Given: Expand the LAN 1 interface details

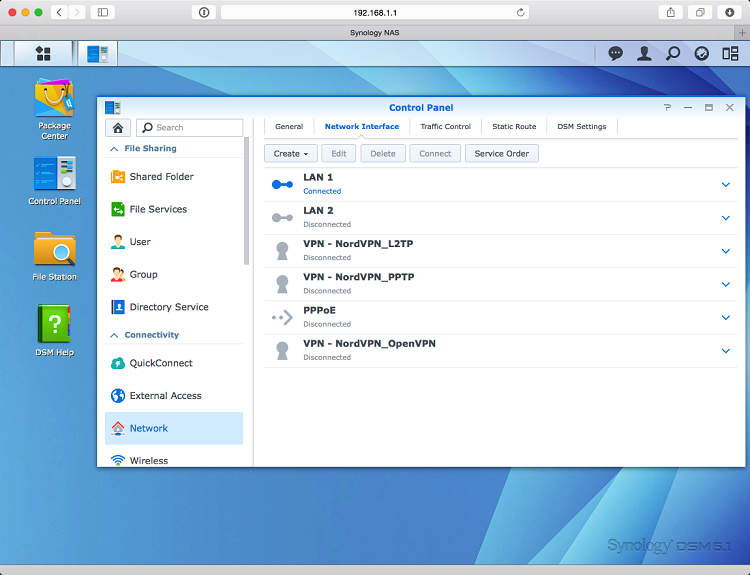Looking at the screenshot, I should tap(726, 184).
